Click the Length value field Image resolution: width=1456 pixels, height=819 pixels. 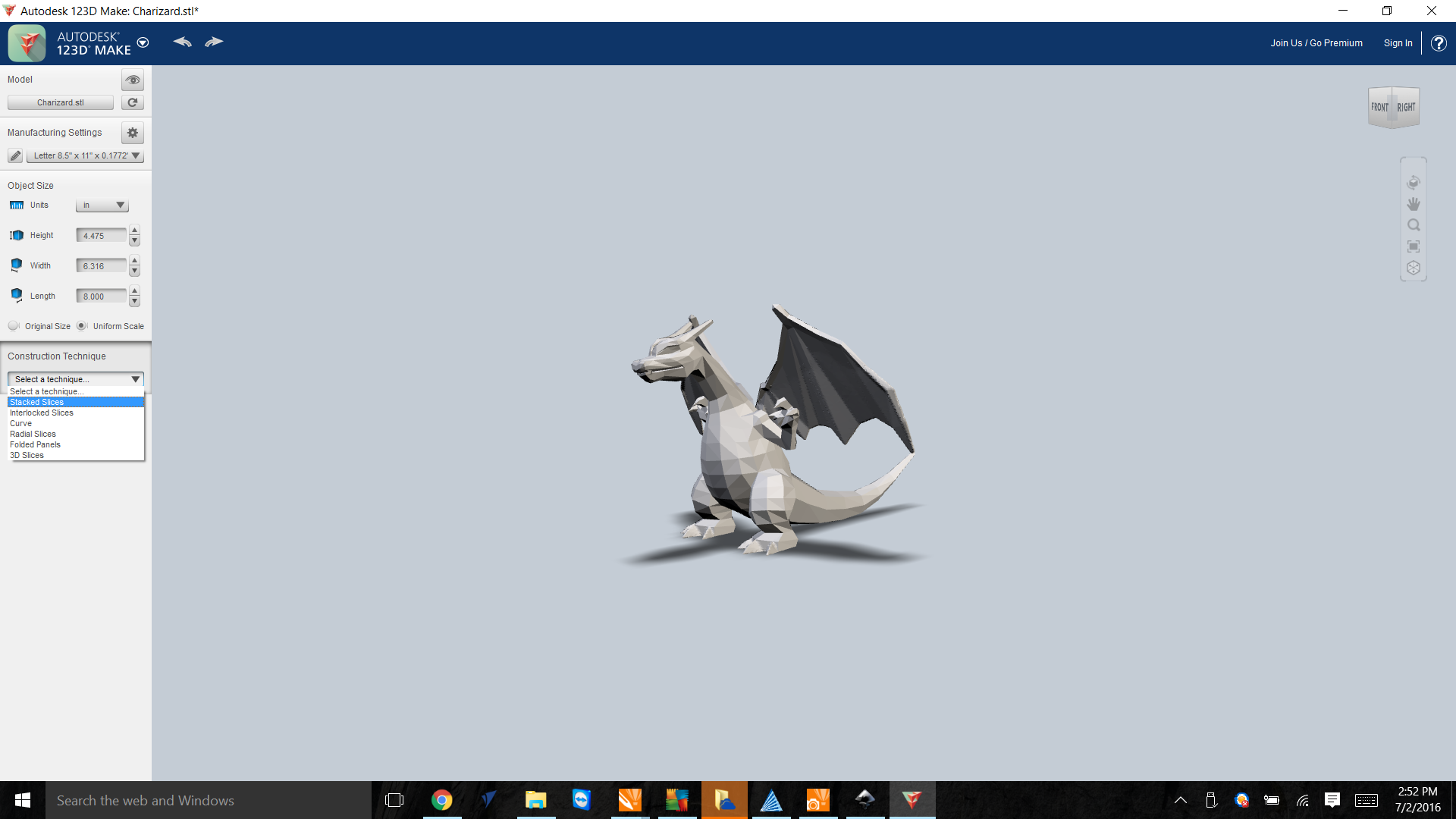102,297
